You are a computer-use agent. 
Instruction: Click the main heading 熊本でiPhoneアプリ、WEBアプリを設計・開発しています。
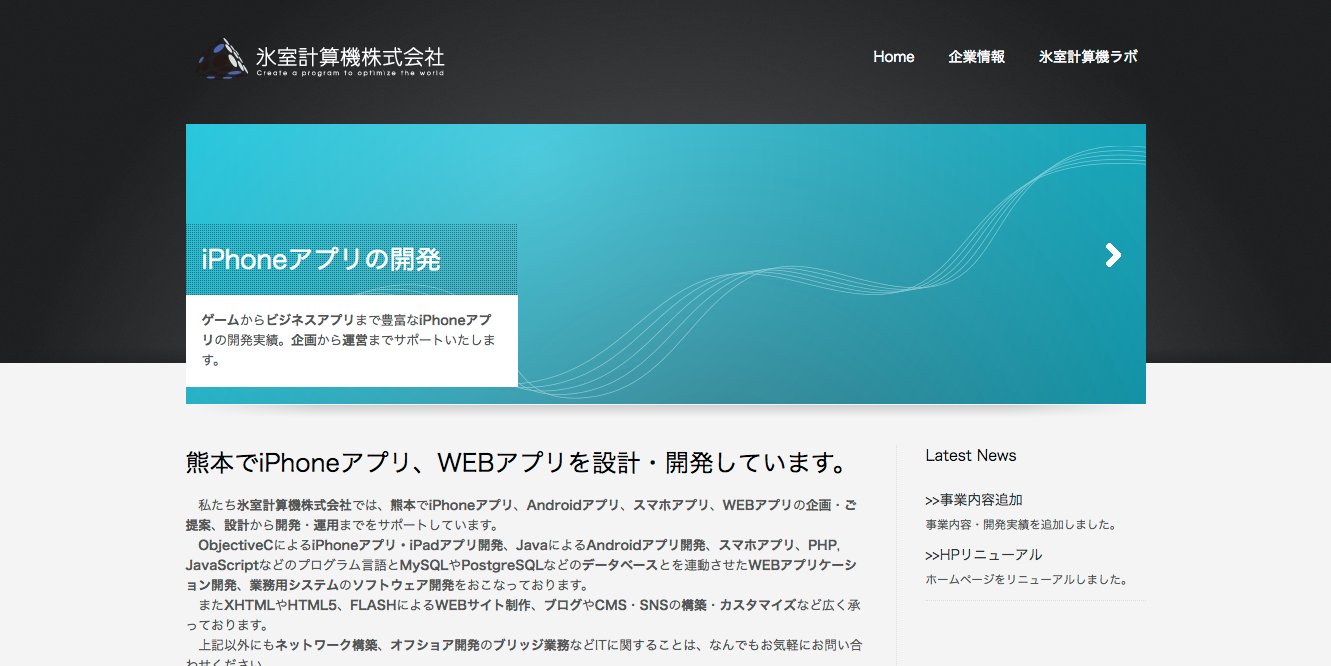click(517, 464)
